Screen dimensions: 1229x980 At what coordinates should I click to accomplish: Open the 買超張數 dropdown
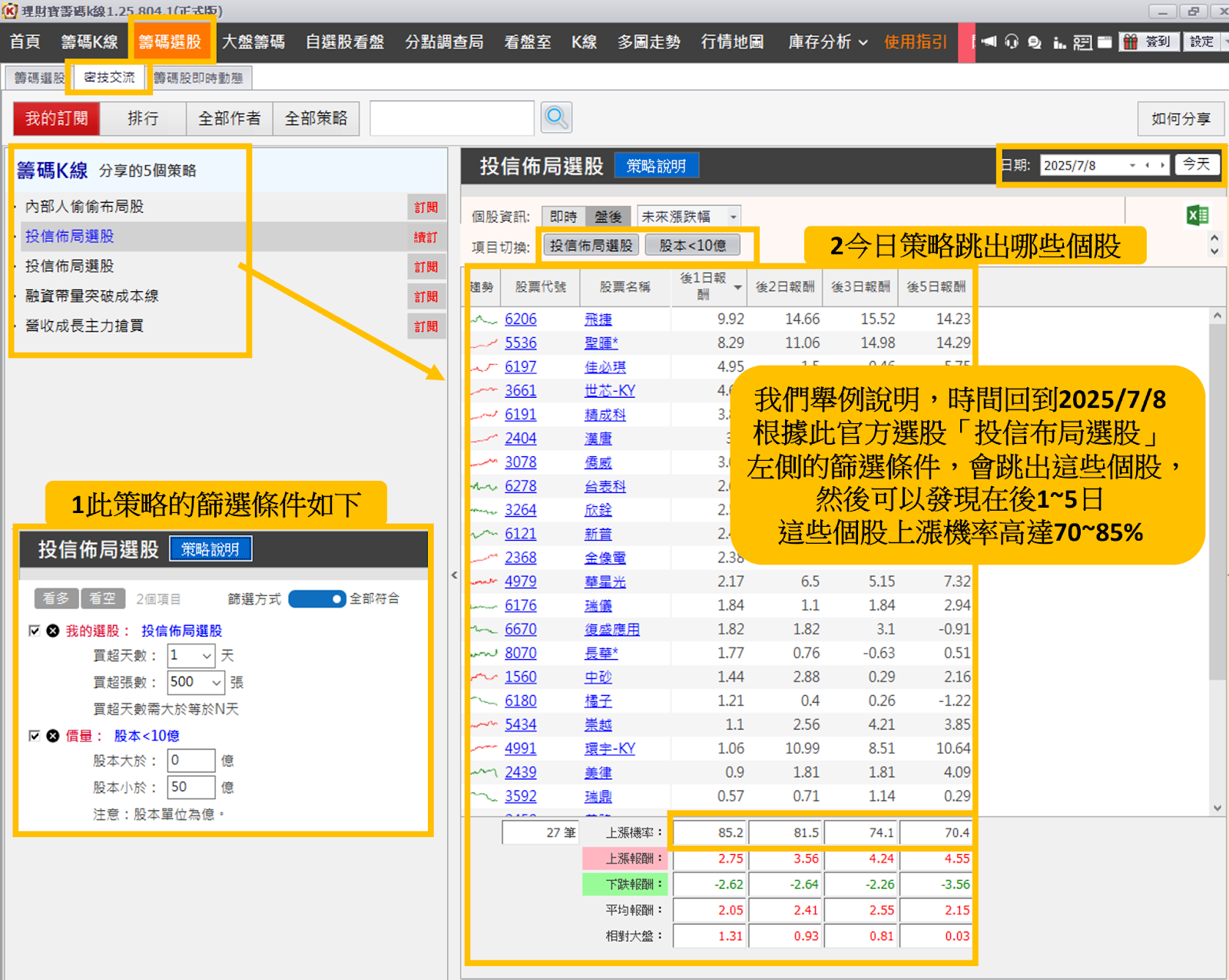click(x=216, y=682)
